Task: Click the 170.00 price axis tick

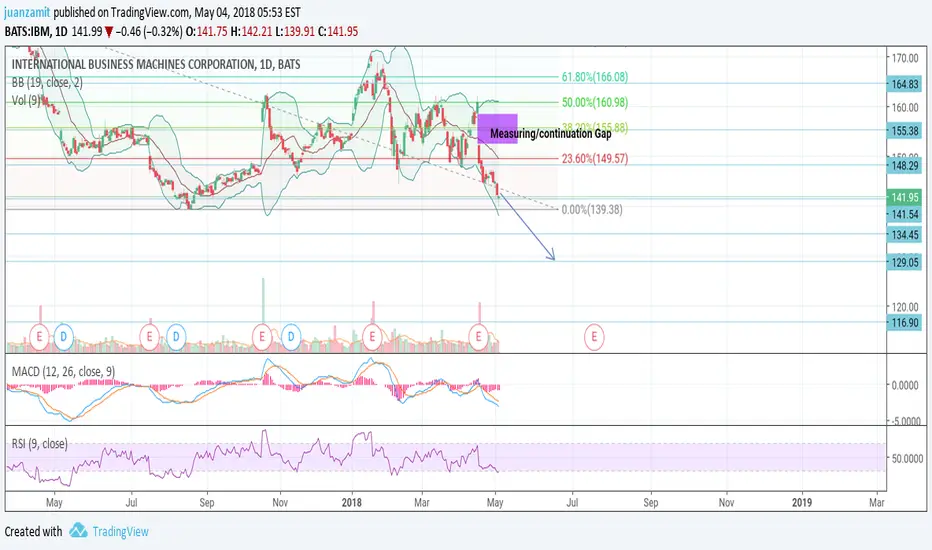Action: pos(905,58)
